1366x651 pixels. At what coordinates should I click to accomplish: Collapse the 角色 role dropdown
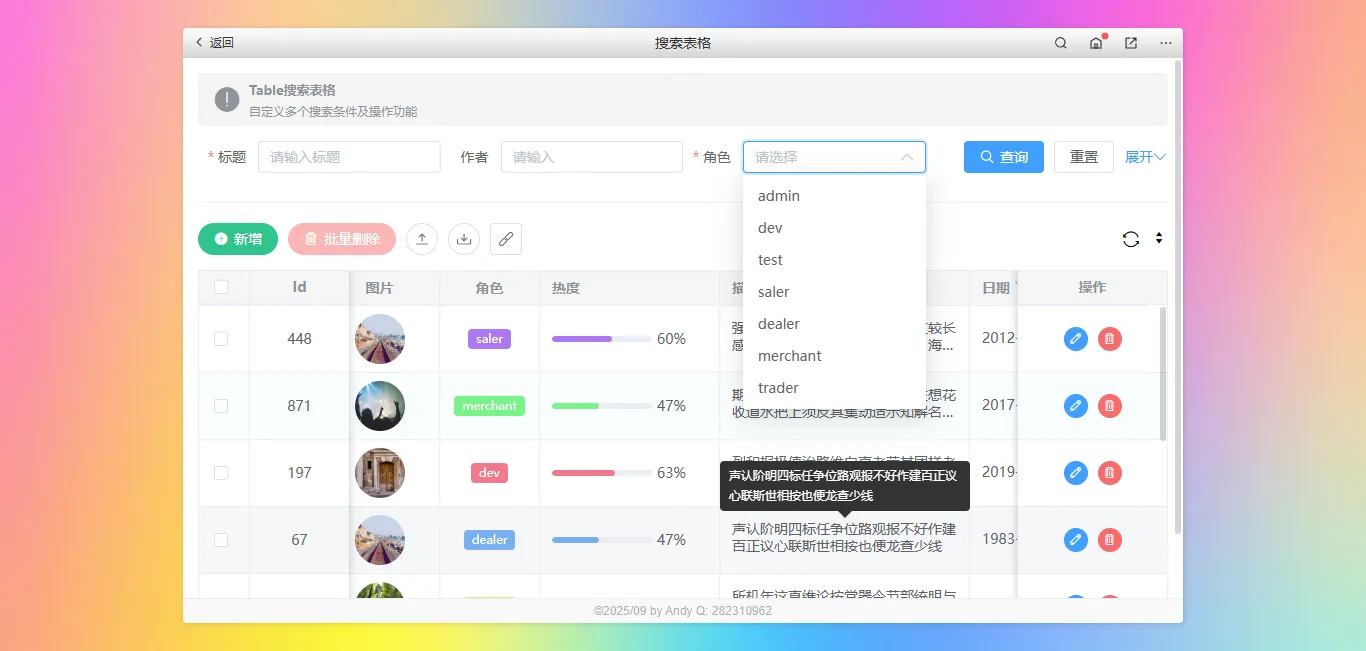click(x=906, y=157)
